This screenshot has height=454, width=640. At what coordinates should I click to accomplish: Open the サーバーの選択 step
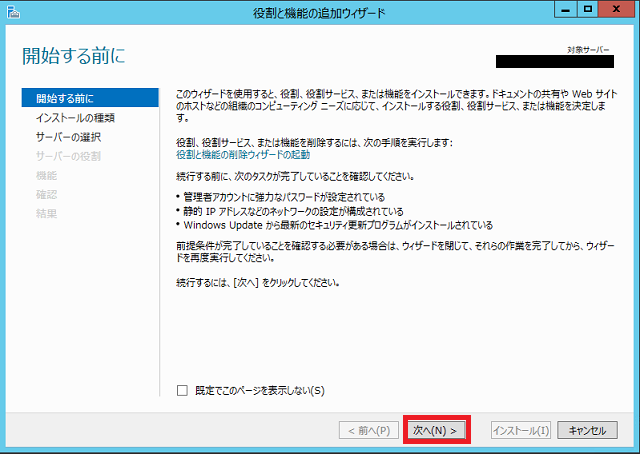click(x=68, y=137)
